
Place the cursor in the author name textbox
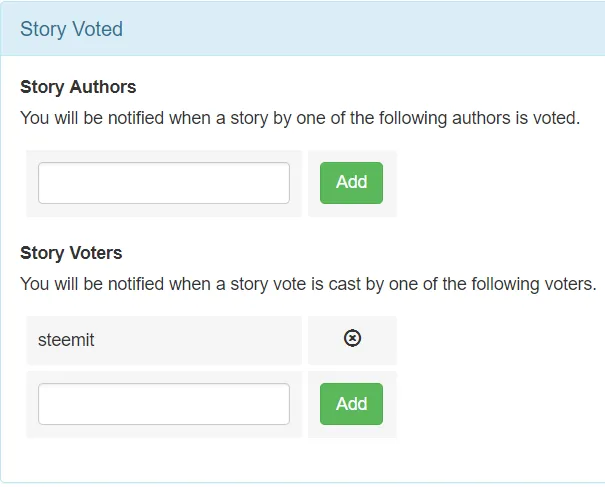coord(164,183)
